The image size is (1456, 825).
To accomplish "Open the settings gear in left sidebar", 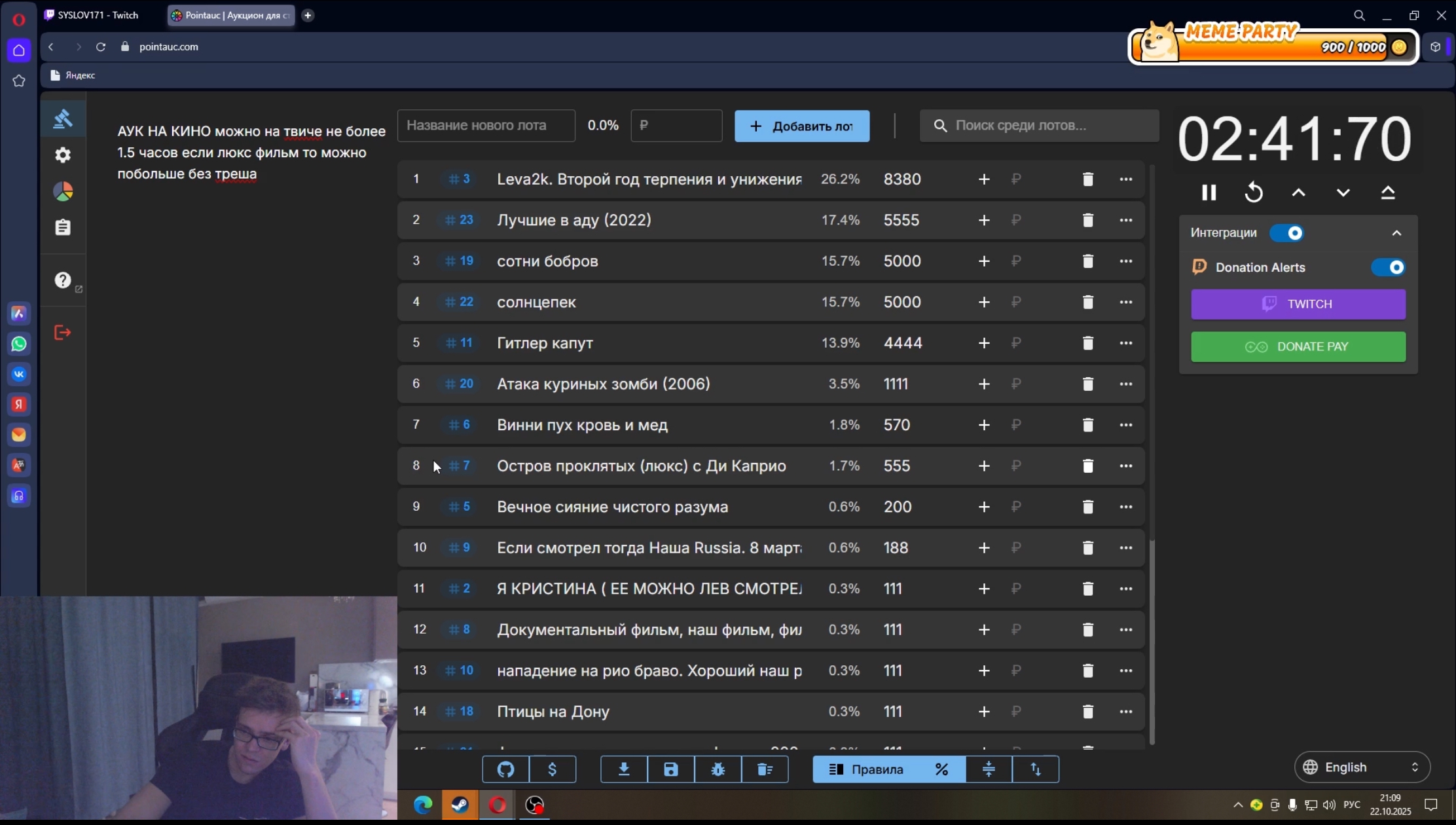I will click(63, 155).
